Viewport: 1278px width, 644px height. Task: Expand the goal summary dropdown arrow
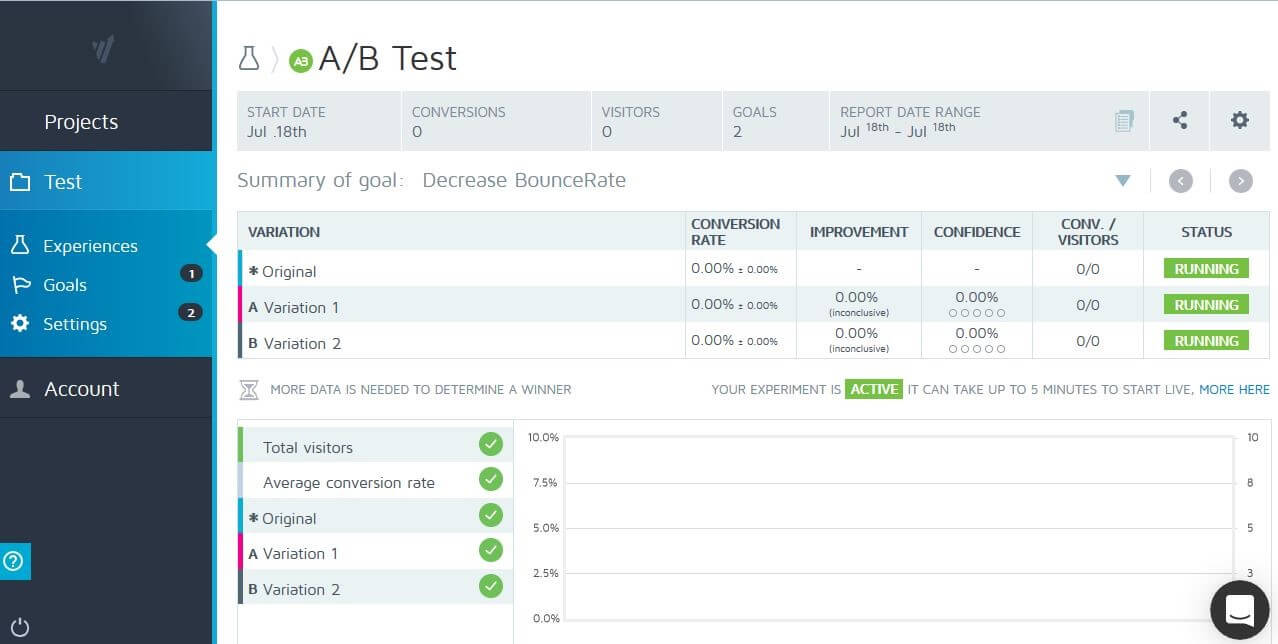coord(1122,181)
